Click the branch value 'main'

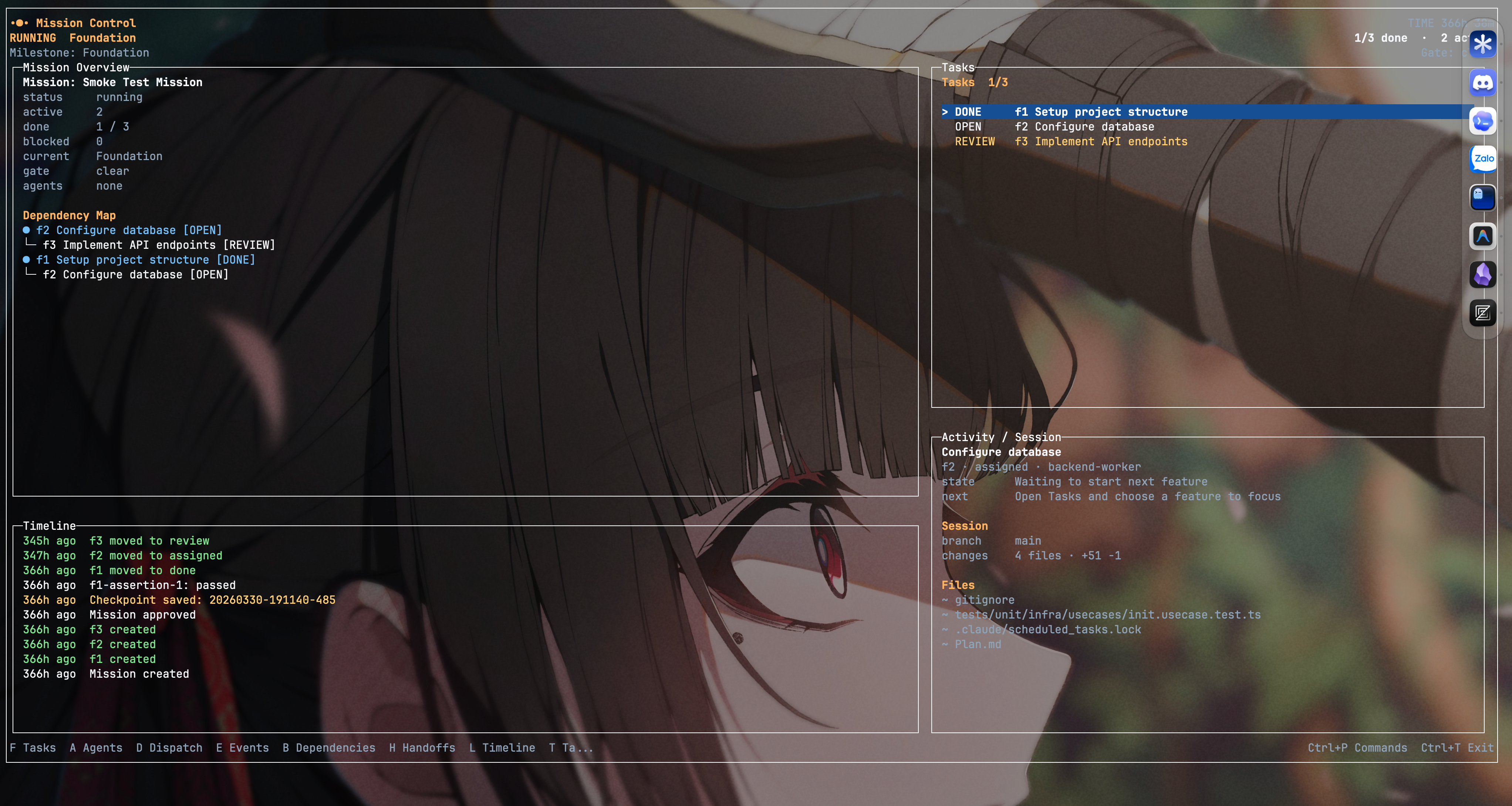1028,540
